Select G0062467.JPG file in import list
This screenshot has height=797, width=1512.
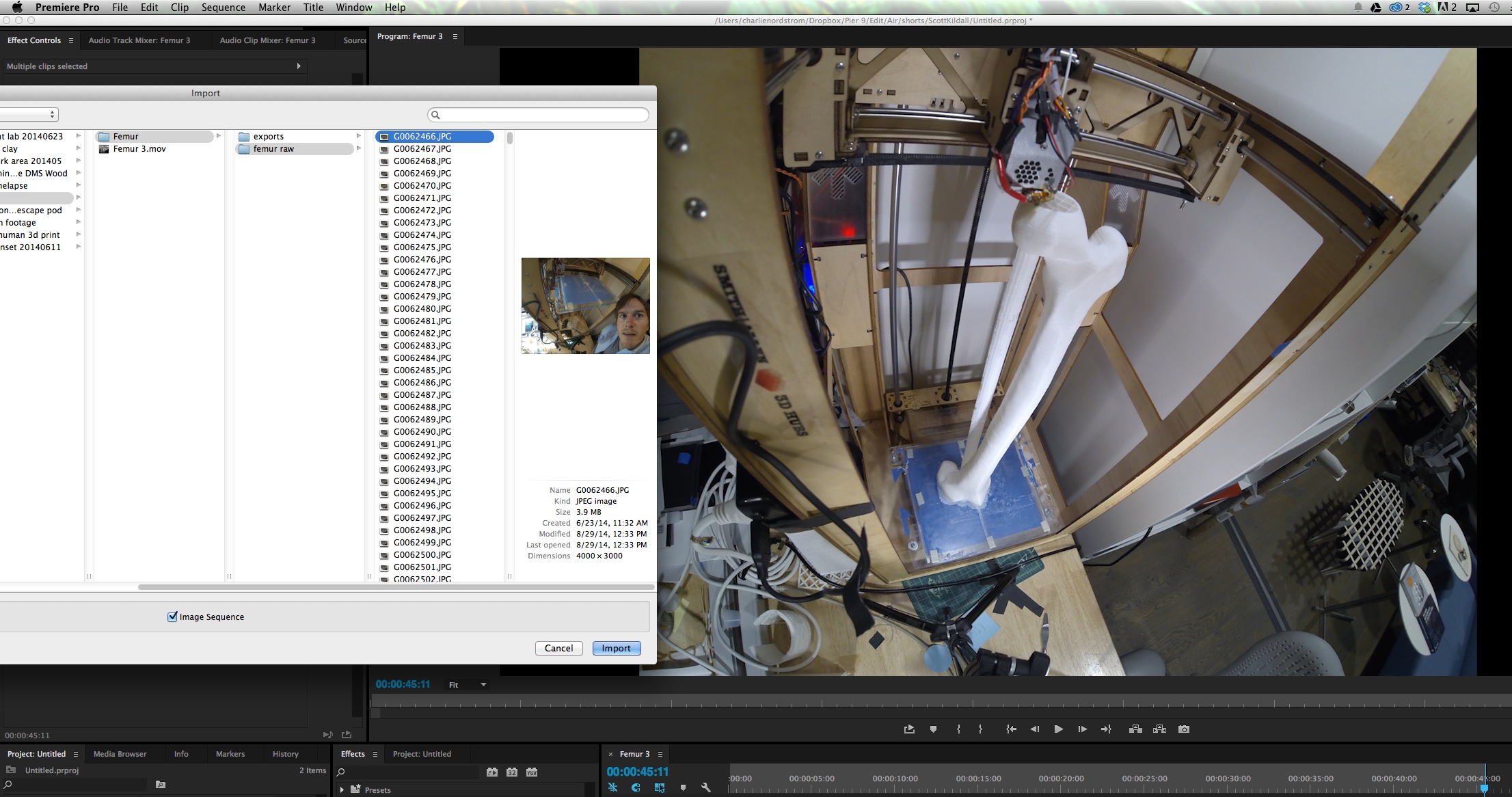tap(422, 148)
